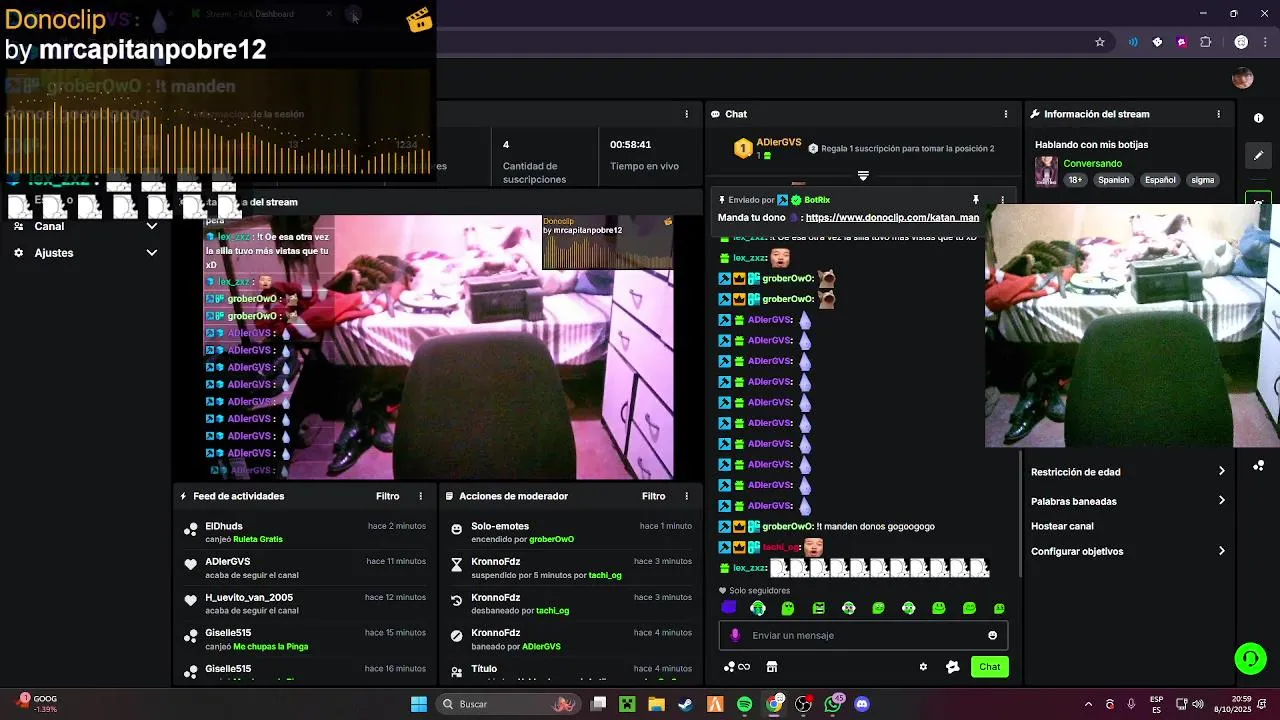Select the Spanish tag chip

(x=1113, y=180)
